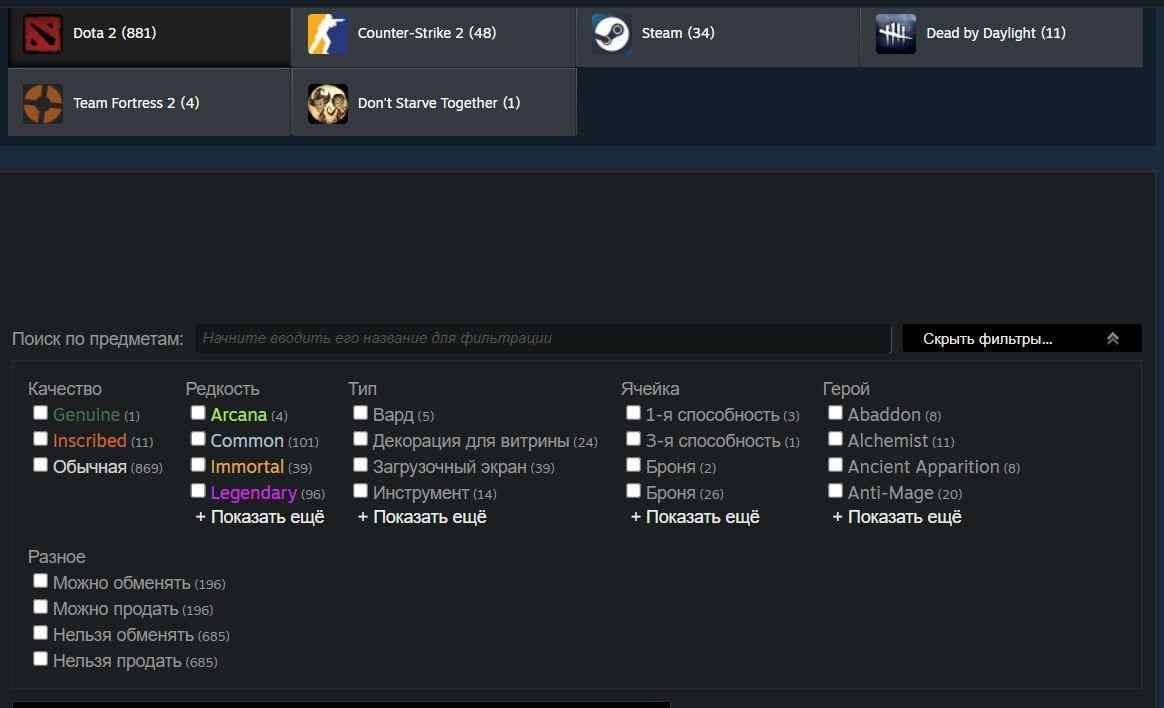
Task: Toggle the Anti-Mage hero checkbox
Action: (x=835, y=491)
